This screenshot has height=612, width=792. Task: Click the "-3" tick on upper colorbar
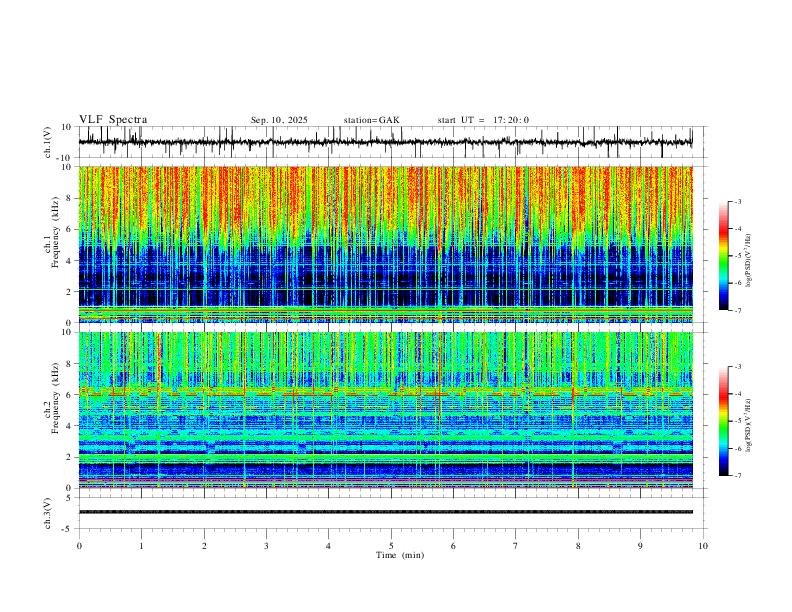pyautogui.click(x=738, y=201)
